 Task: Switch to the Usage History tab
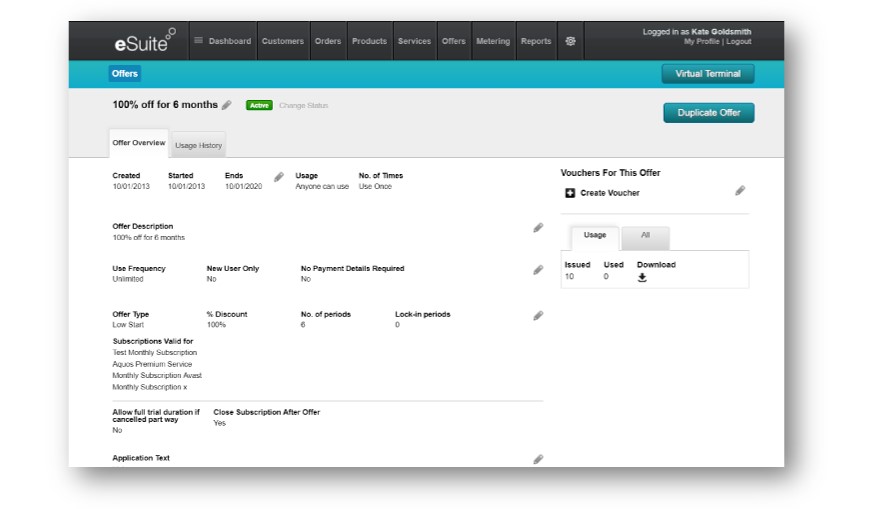(199, 146)
